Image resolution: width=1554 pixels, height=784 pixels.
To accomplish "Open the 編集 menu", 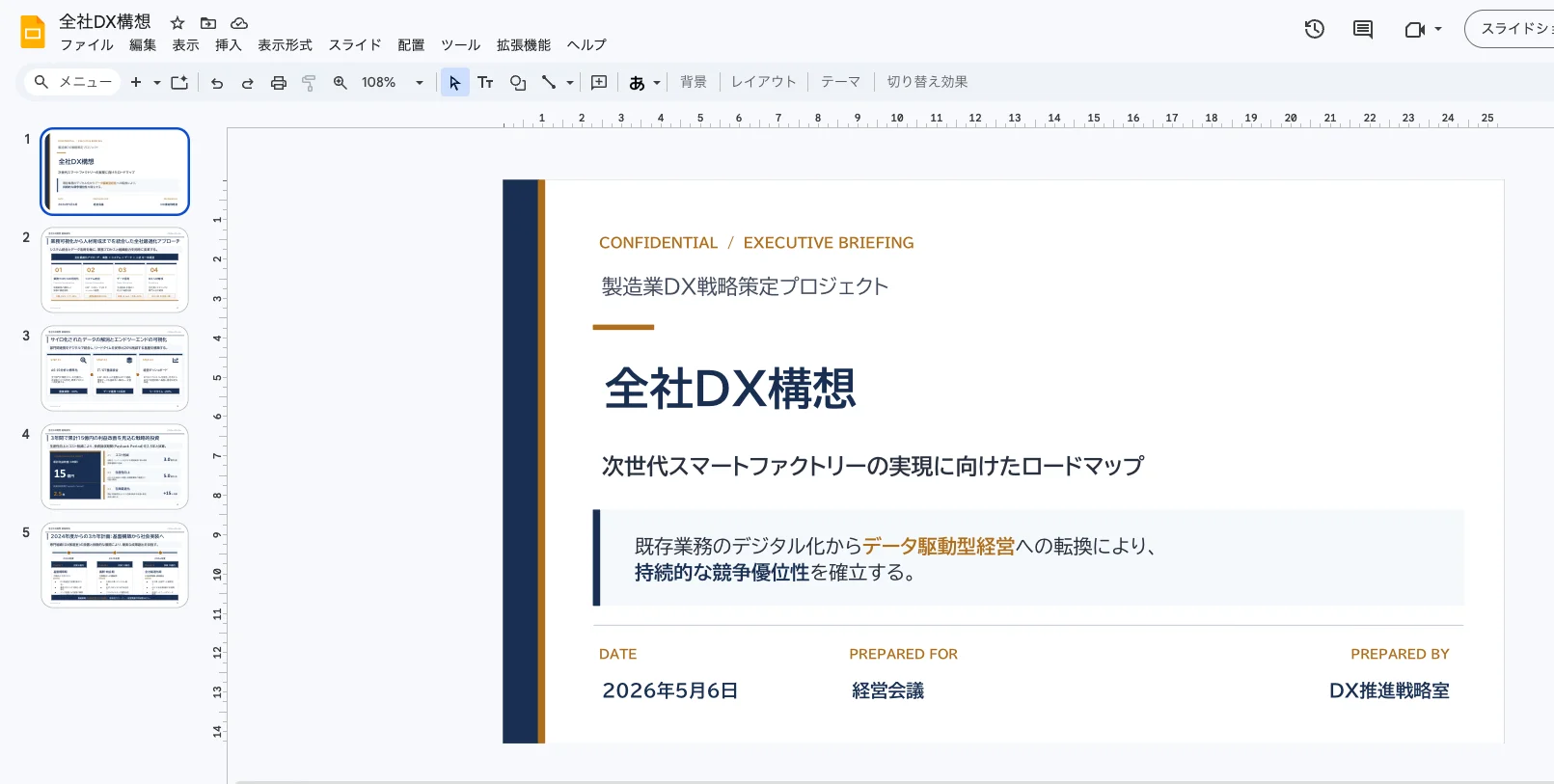I will tap(143, 44).
